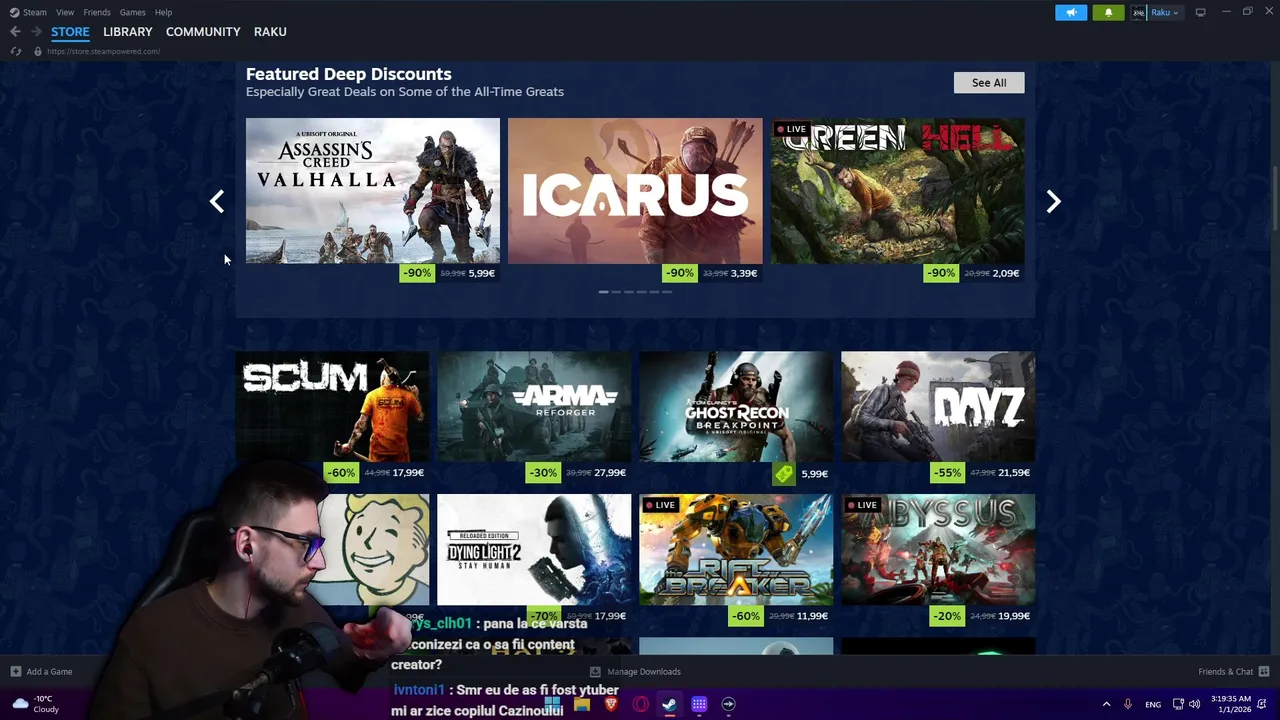
Task: Open Brave browser from taskbar
Action: click(611, 704)
